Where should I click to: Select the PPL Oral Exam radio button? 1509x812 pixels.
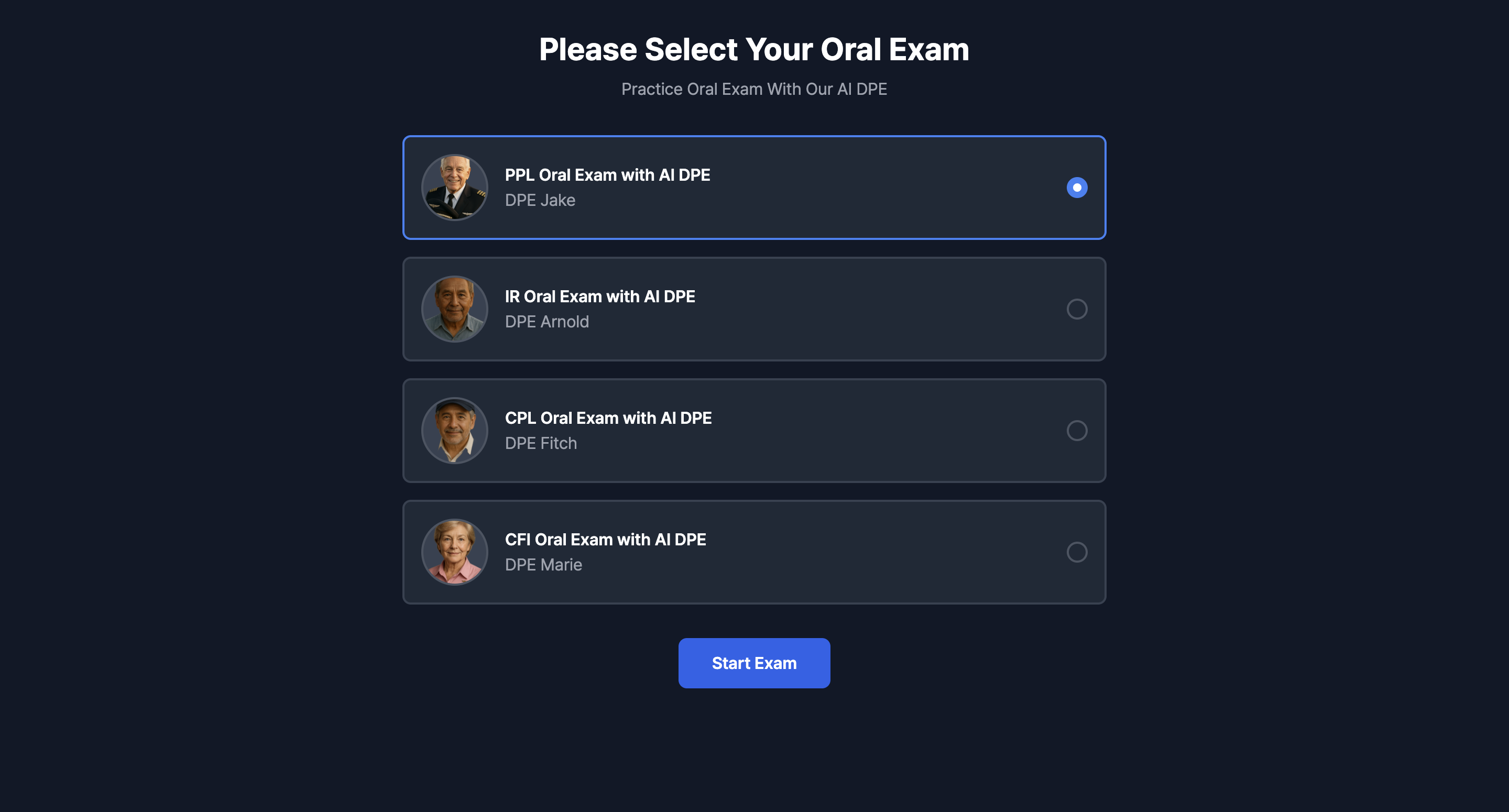1077,188
